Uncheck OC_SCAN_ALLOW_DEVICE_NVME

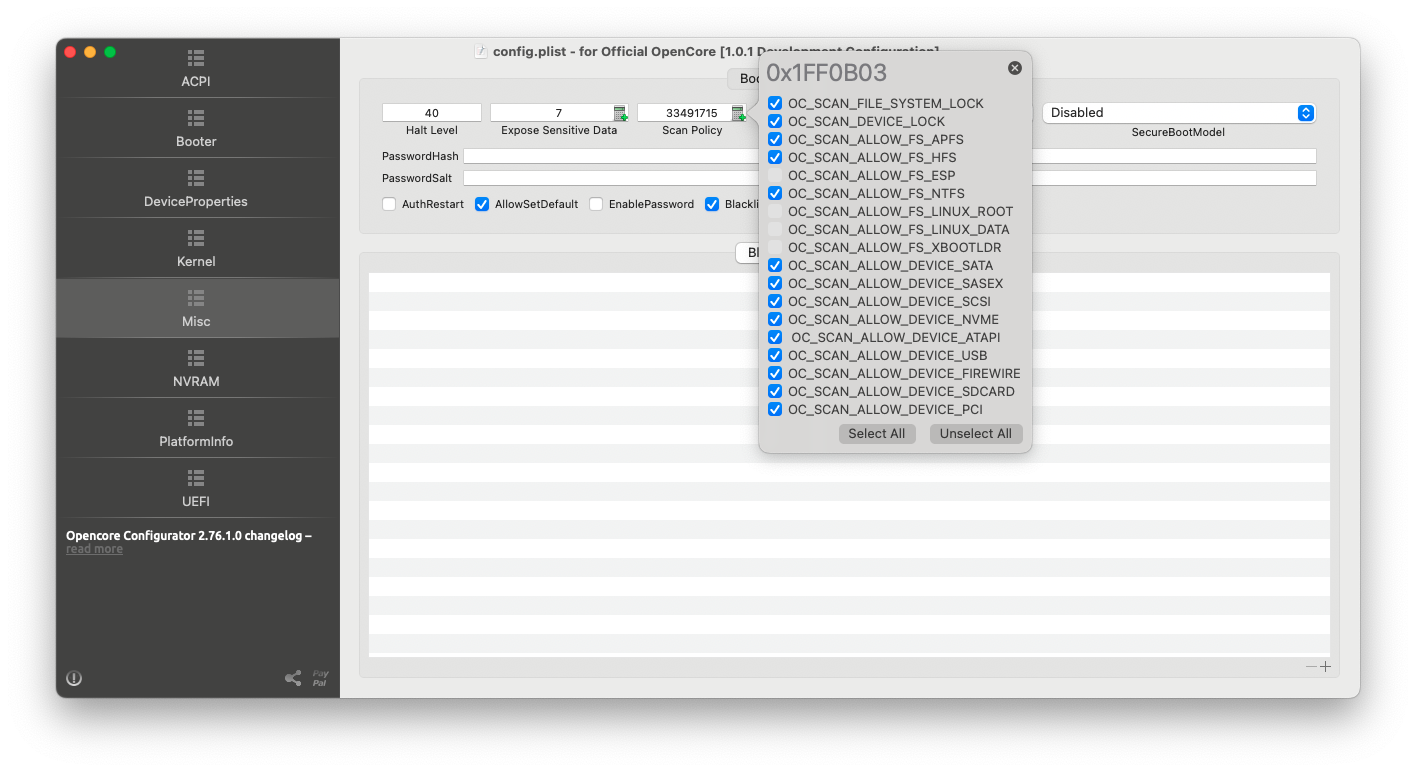775,319
